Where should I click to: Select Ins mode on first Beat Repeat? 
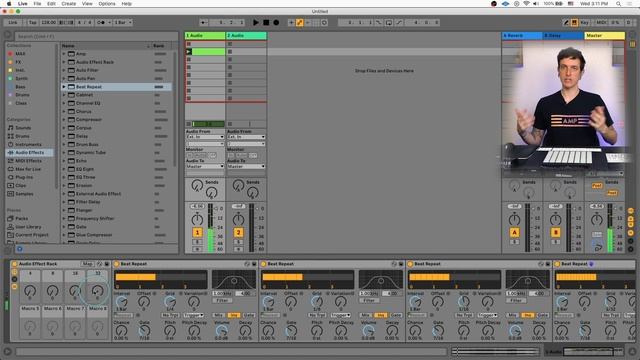pyautogui.click(x=234, y=315)
